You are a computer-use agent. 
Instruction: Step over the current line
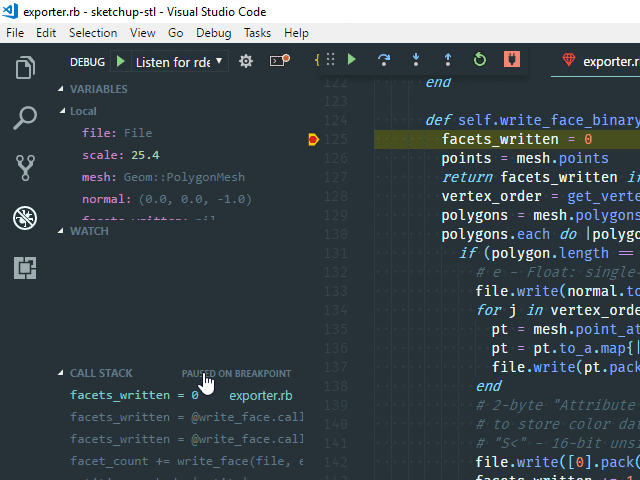(383, 60)
